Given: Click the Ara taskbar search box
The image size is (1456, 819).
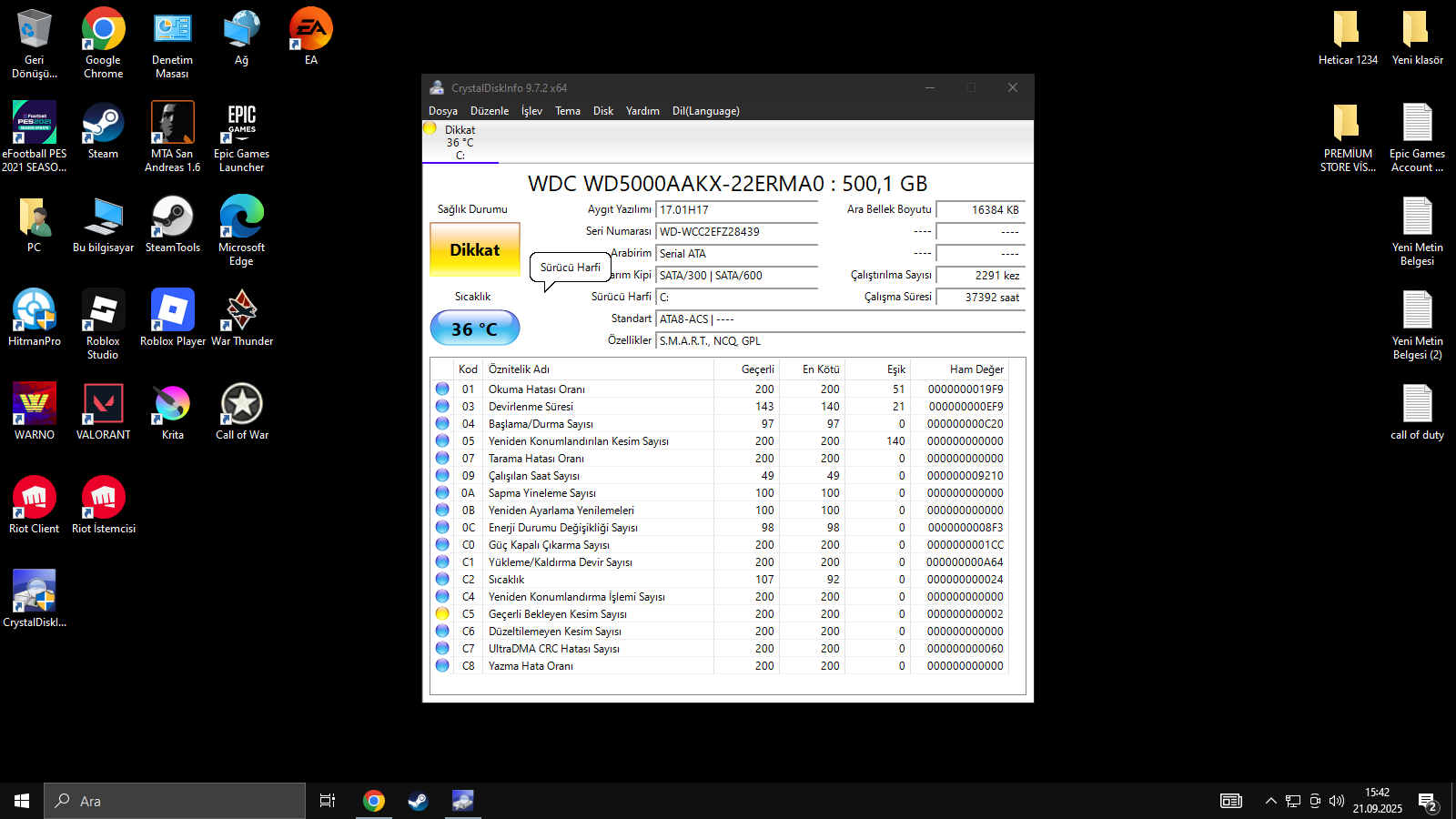Looking at the screenshot, I should click(175, 801).
